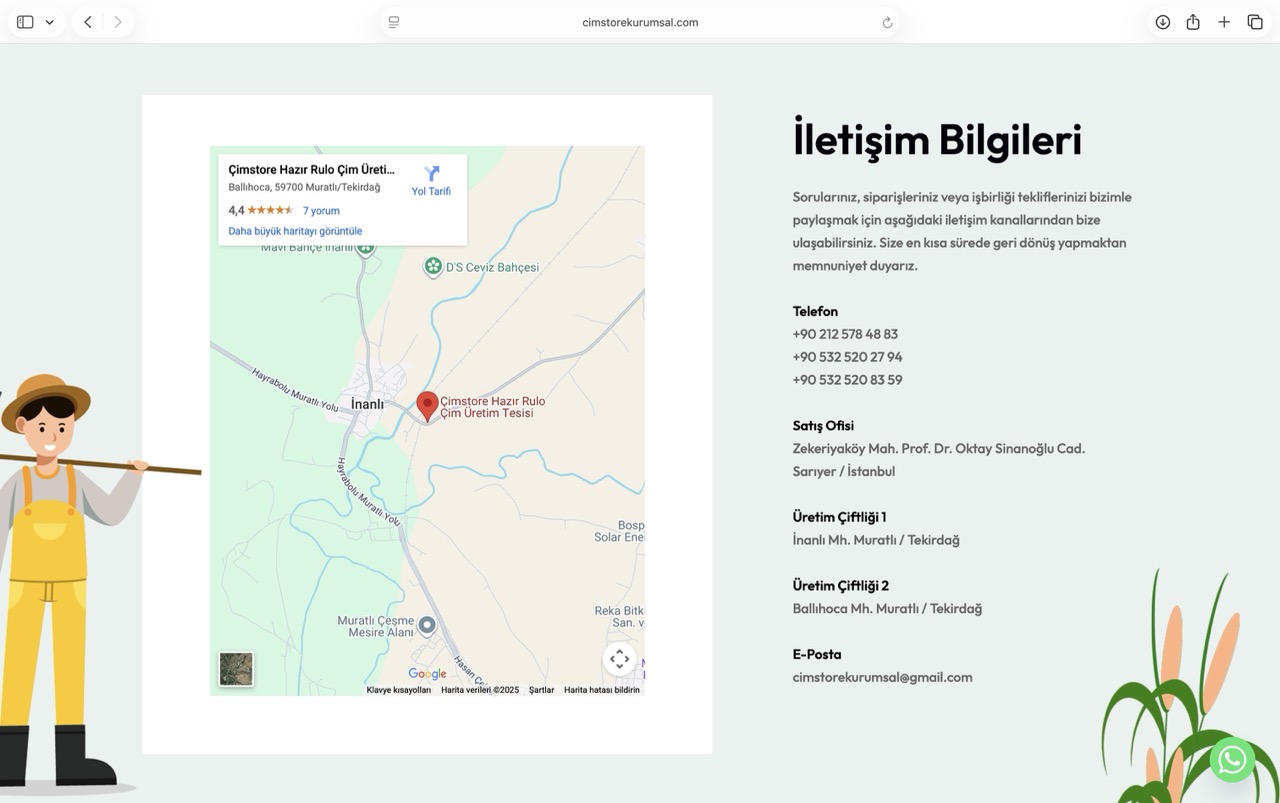Click the red Çimstore location pin
The height and width of the screenshot is (803, 1280).
[427, 405]
